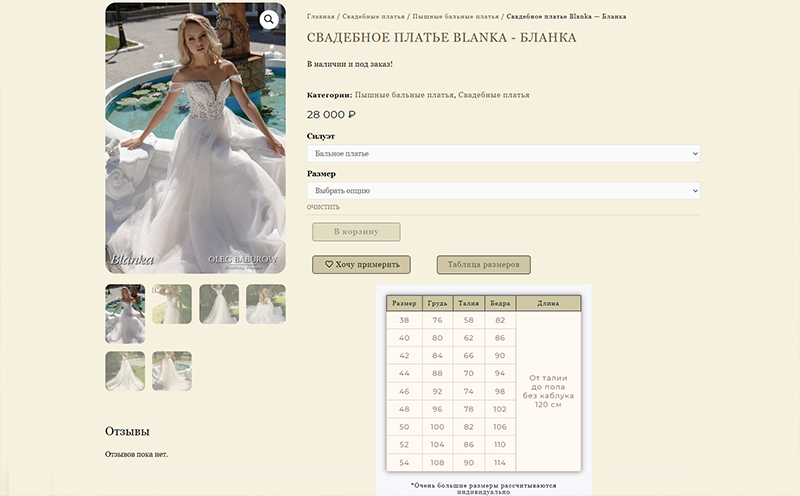Open the Размер dropdown showing Выбрать опцию

(503, 191)
